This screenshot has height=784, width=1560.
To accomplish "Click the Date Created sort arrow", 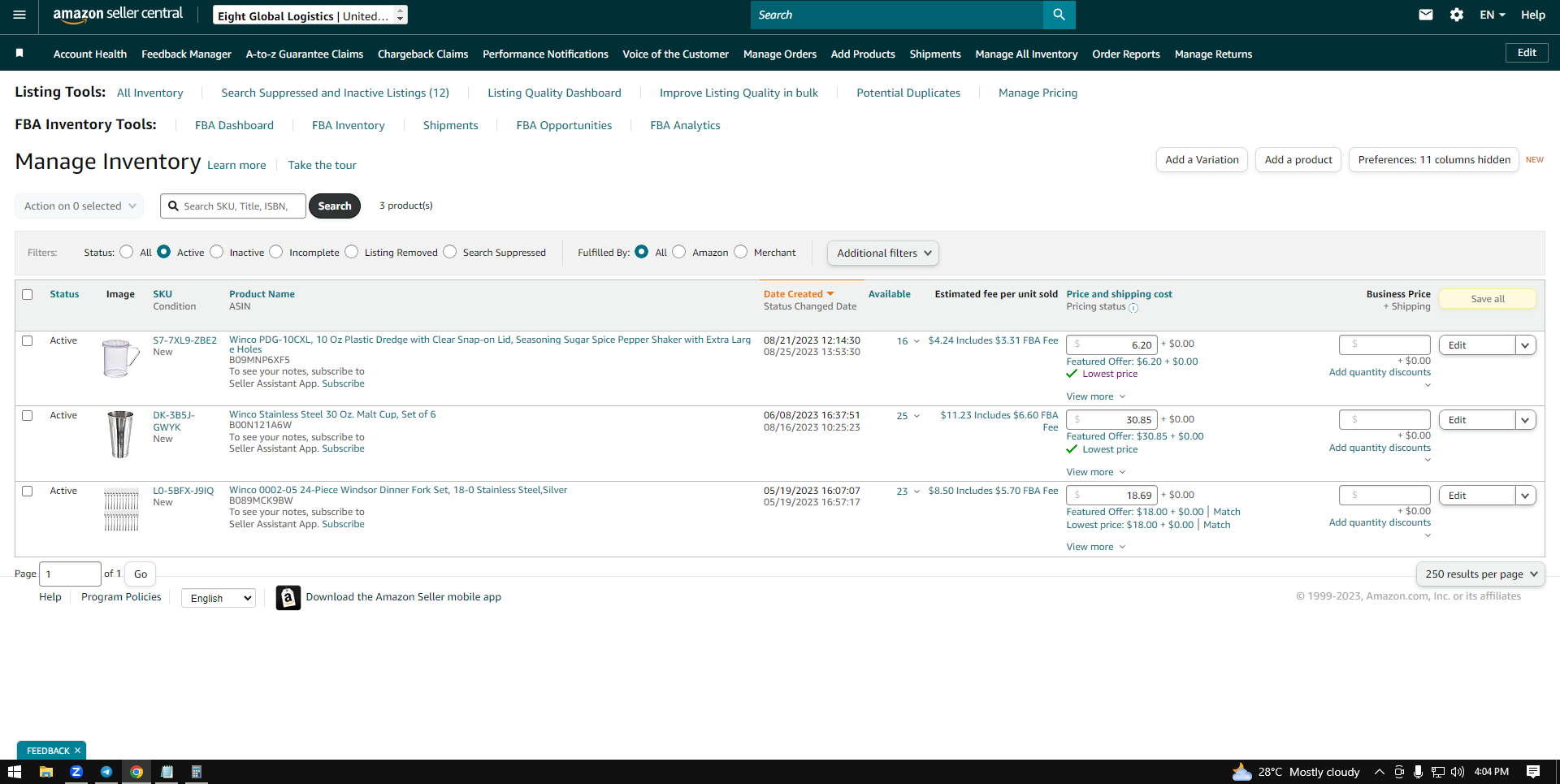I will [x=830, y=294].
